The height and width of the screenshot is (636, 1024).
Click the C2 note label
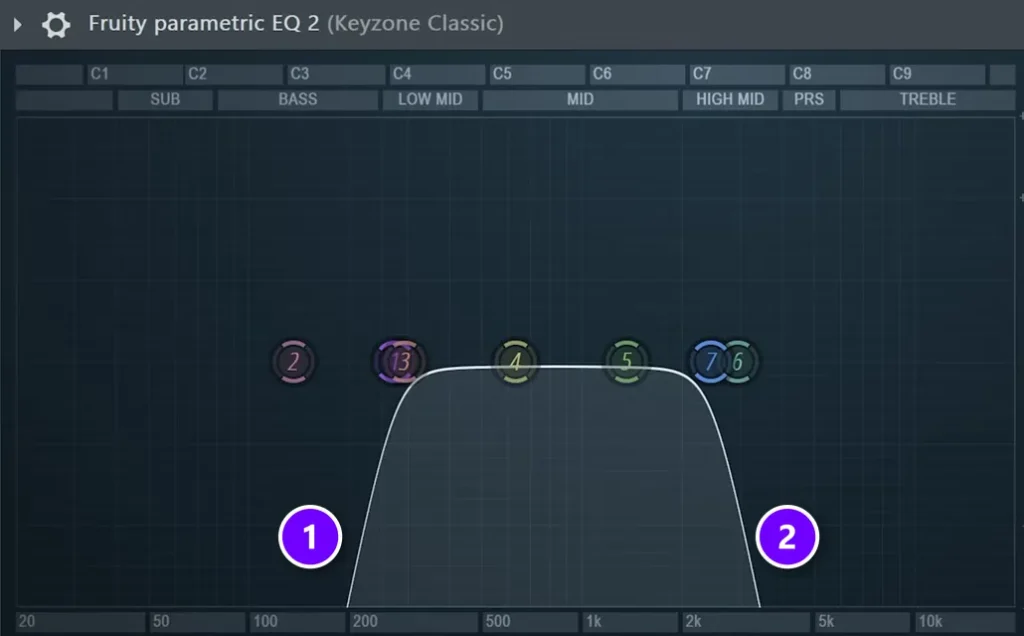click(x=197, y=74)
